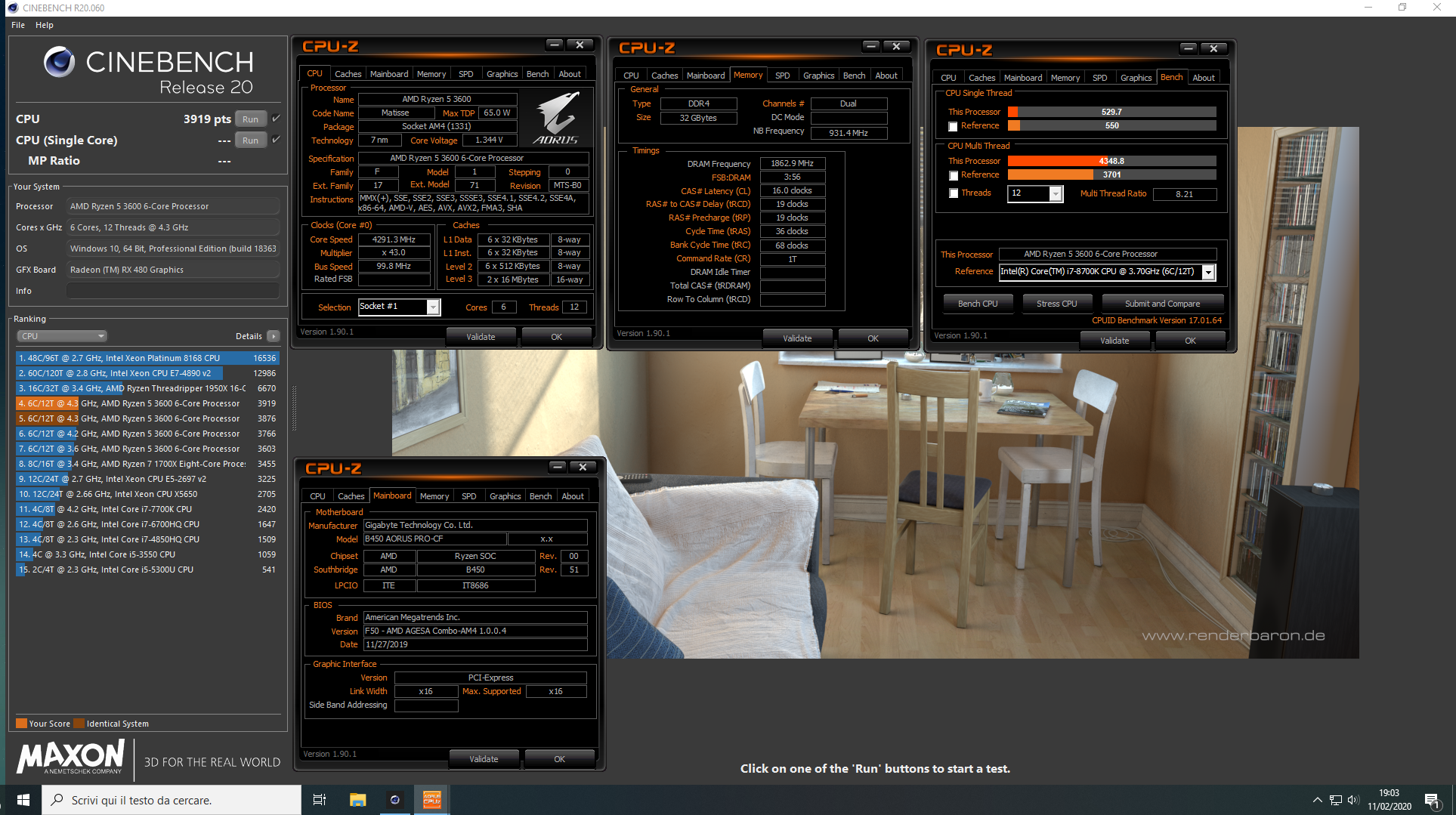
Task: Close the CPU-Z Bench window
Action: pos(1213,48)
